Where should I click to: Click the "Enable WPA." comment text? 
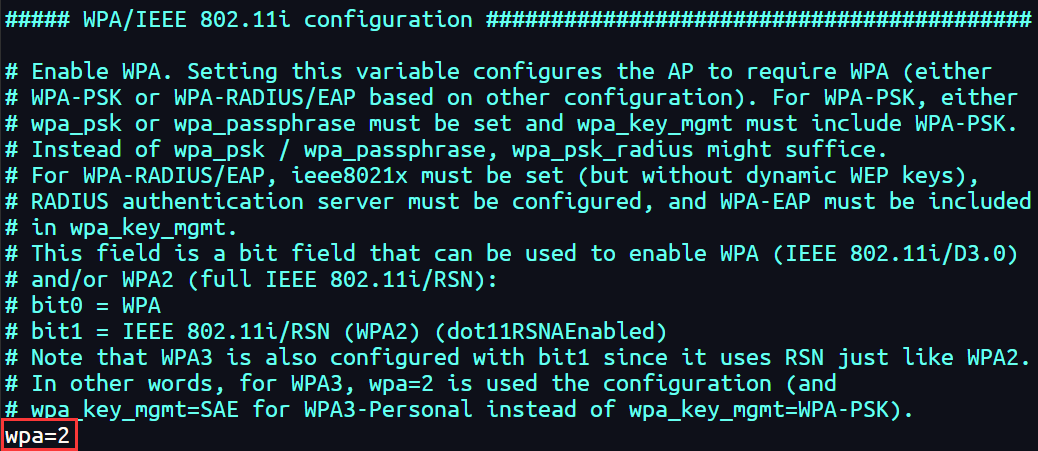pos(102,72)
